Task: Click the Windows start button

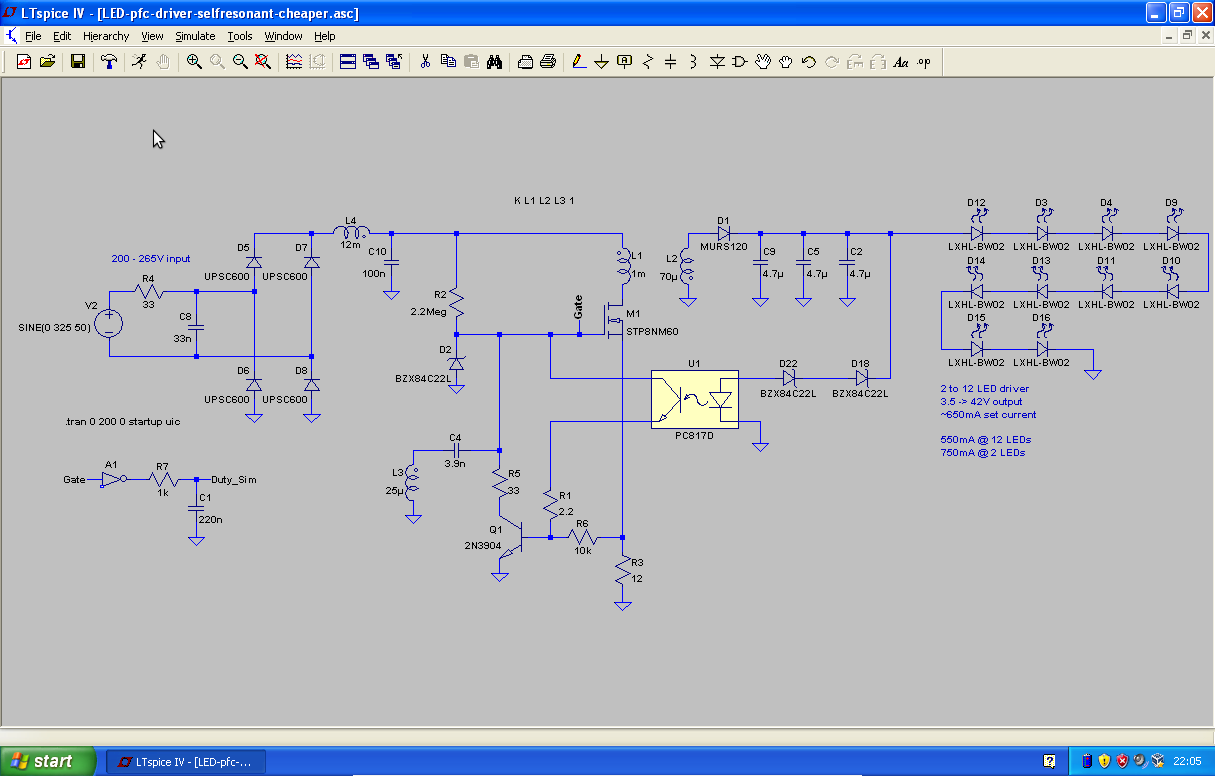Action: (x=48, y=761)
